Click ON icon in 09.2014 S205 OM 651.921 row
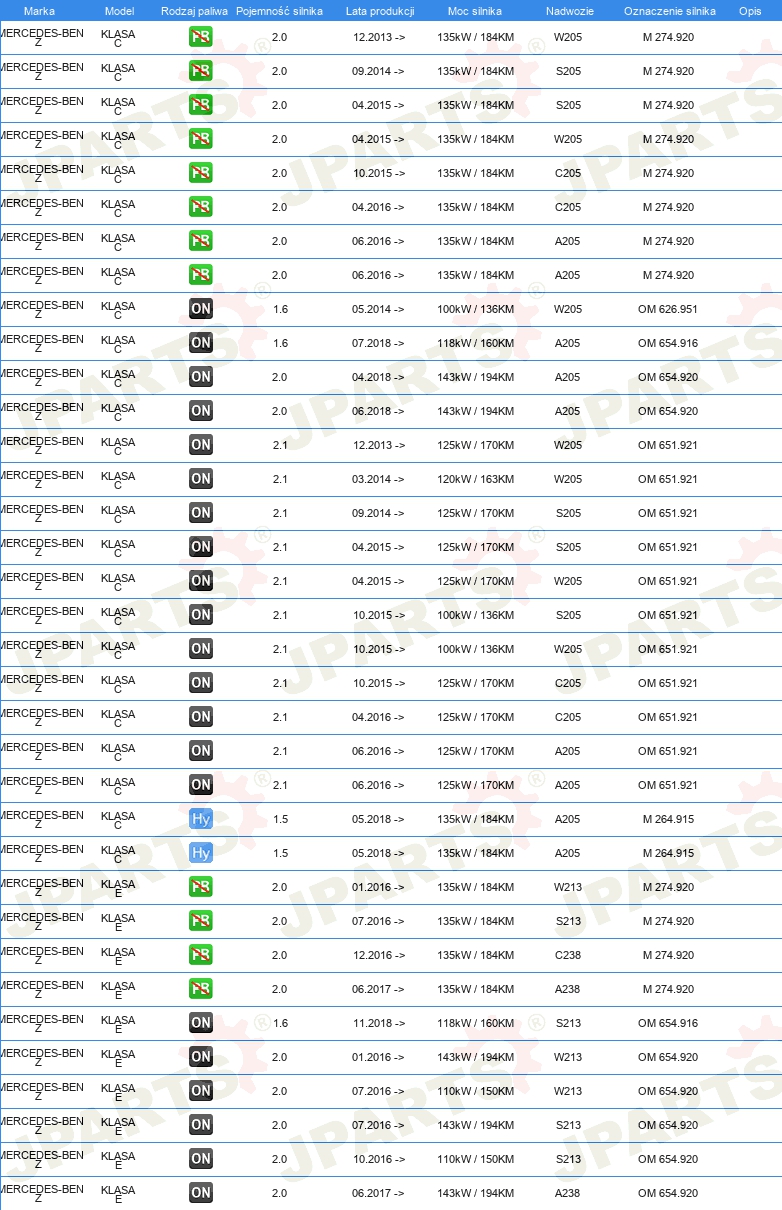Screen dimensions: 782x1210 pos(201,514)
